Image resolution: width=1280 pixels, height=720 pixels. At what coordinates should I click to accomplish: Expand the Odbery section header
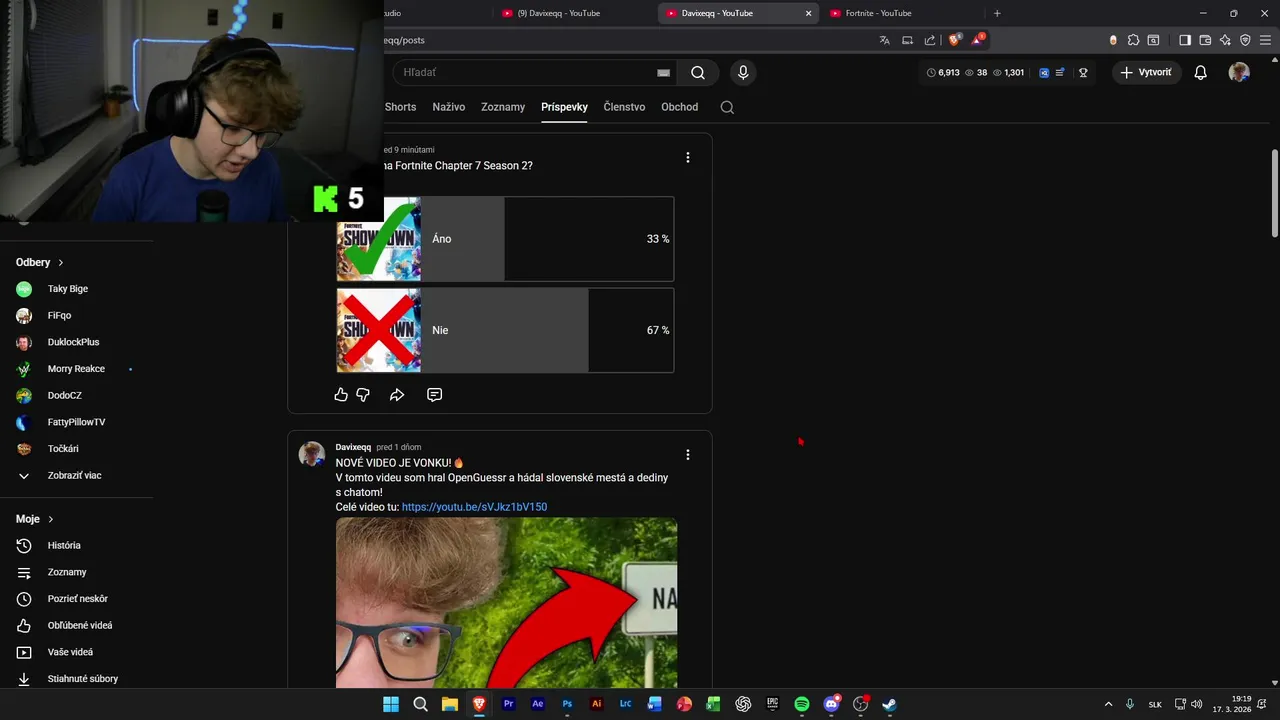(x=40, y=262)
